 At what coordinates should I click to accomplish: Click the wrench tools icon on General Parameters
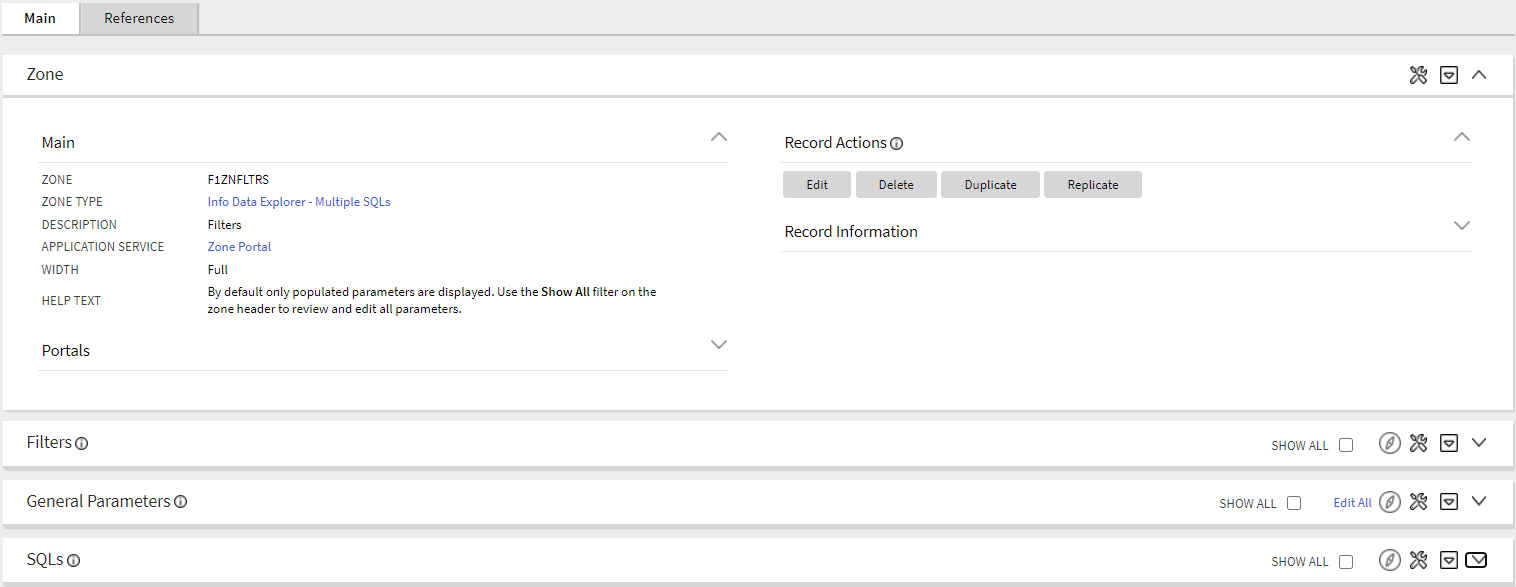[x=1418, y=501]
